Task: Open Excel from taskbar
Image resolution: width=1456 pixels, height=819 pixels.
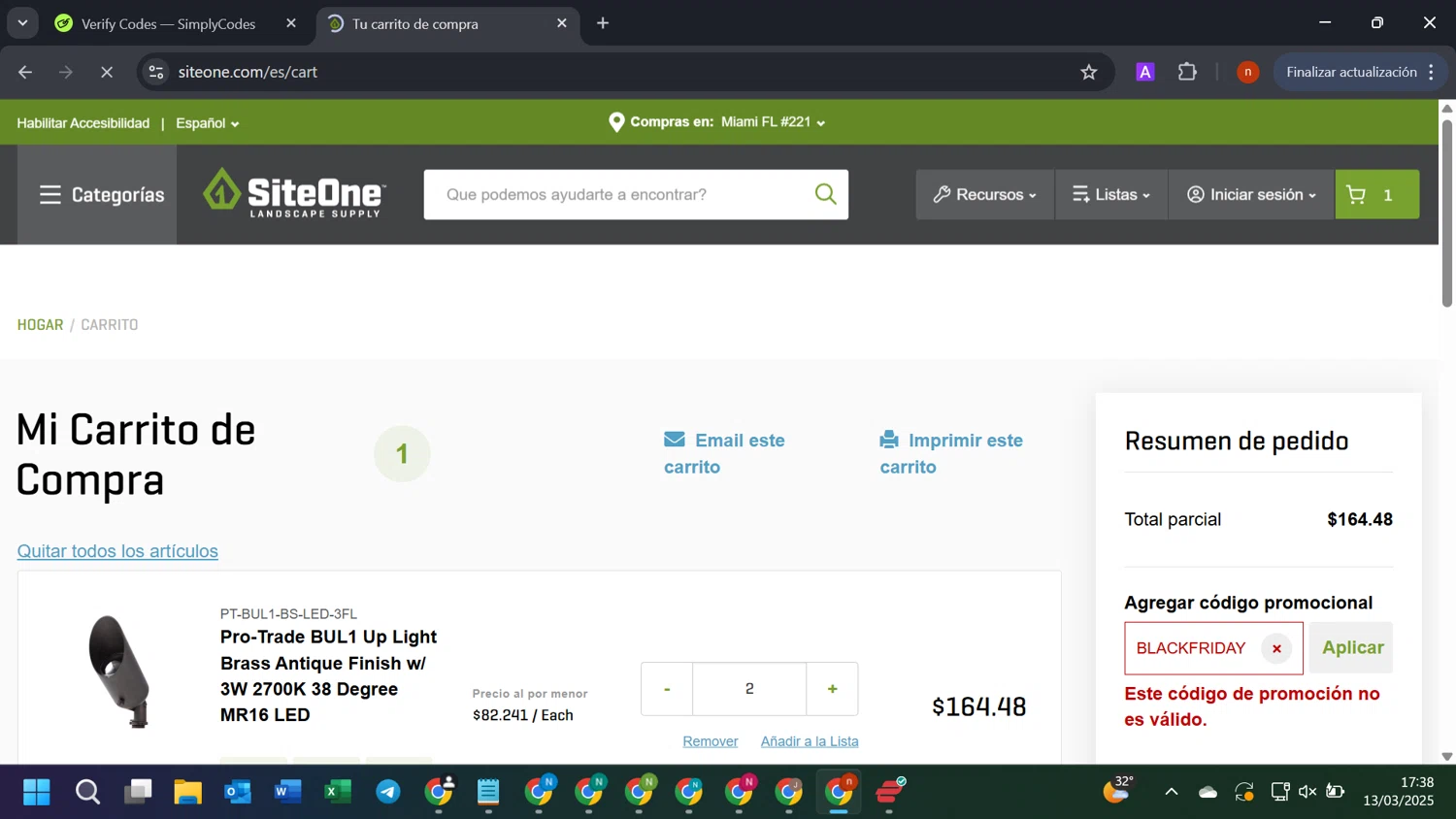Action: coord(338,793)
